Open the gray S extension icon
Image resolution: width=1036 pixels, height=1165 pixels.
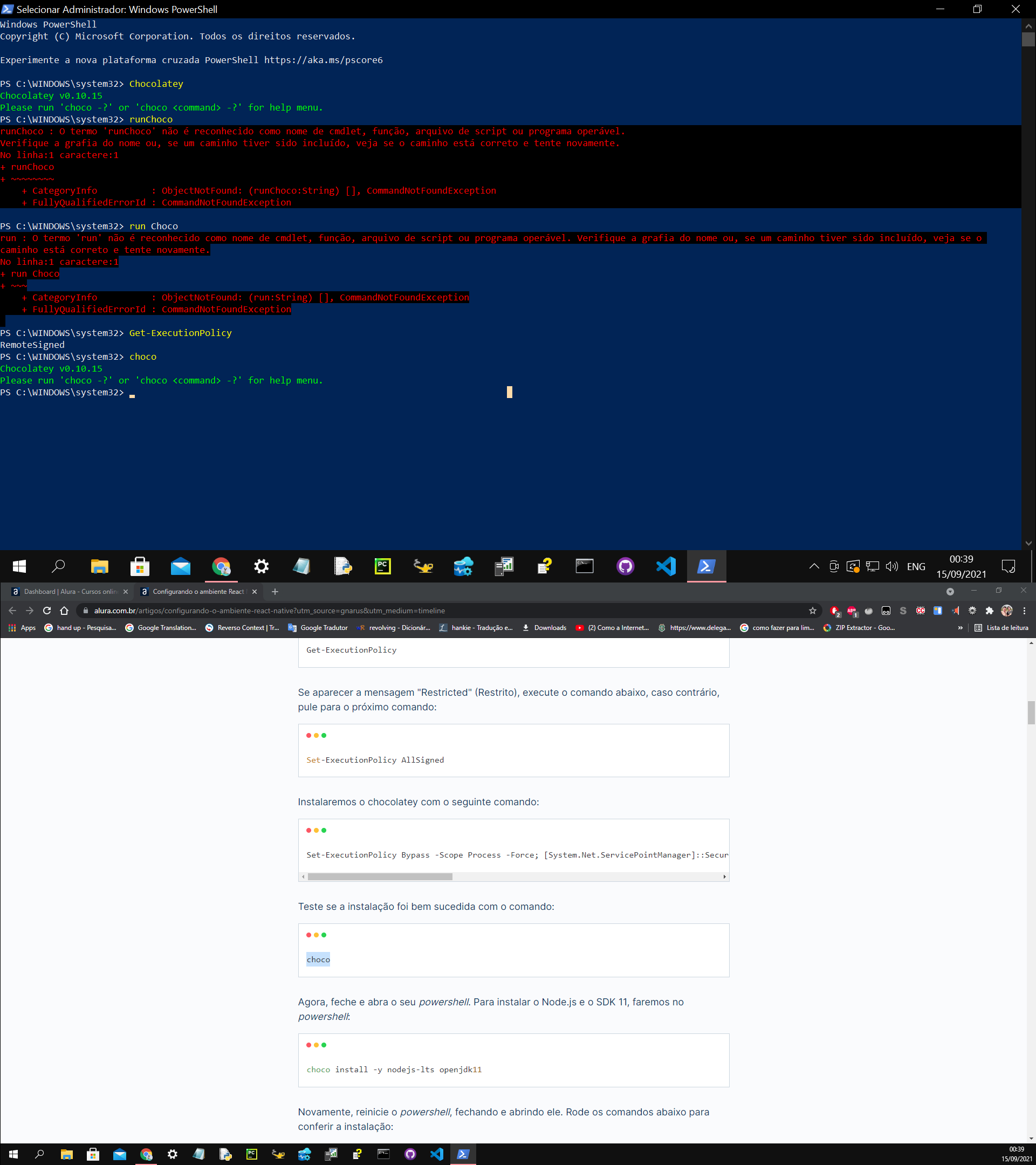(903, 611)
